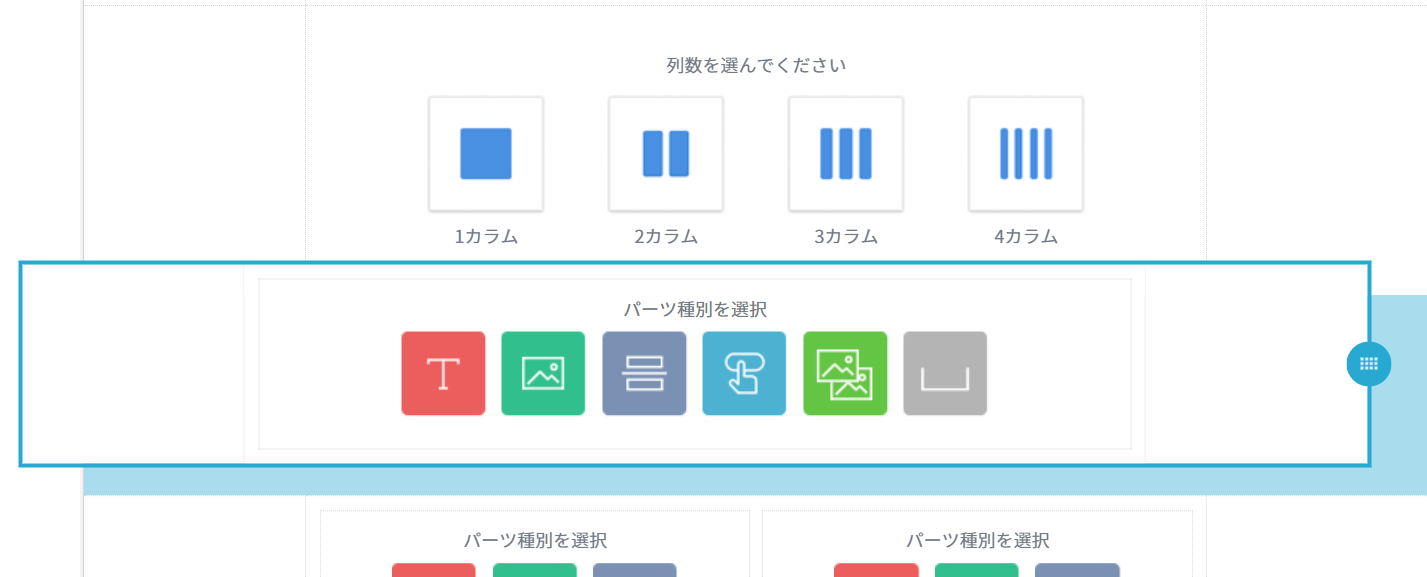
Task: Choose the 2カラム two-column layout icon
Action: [666, 154]
